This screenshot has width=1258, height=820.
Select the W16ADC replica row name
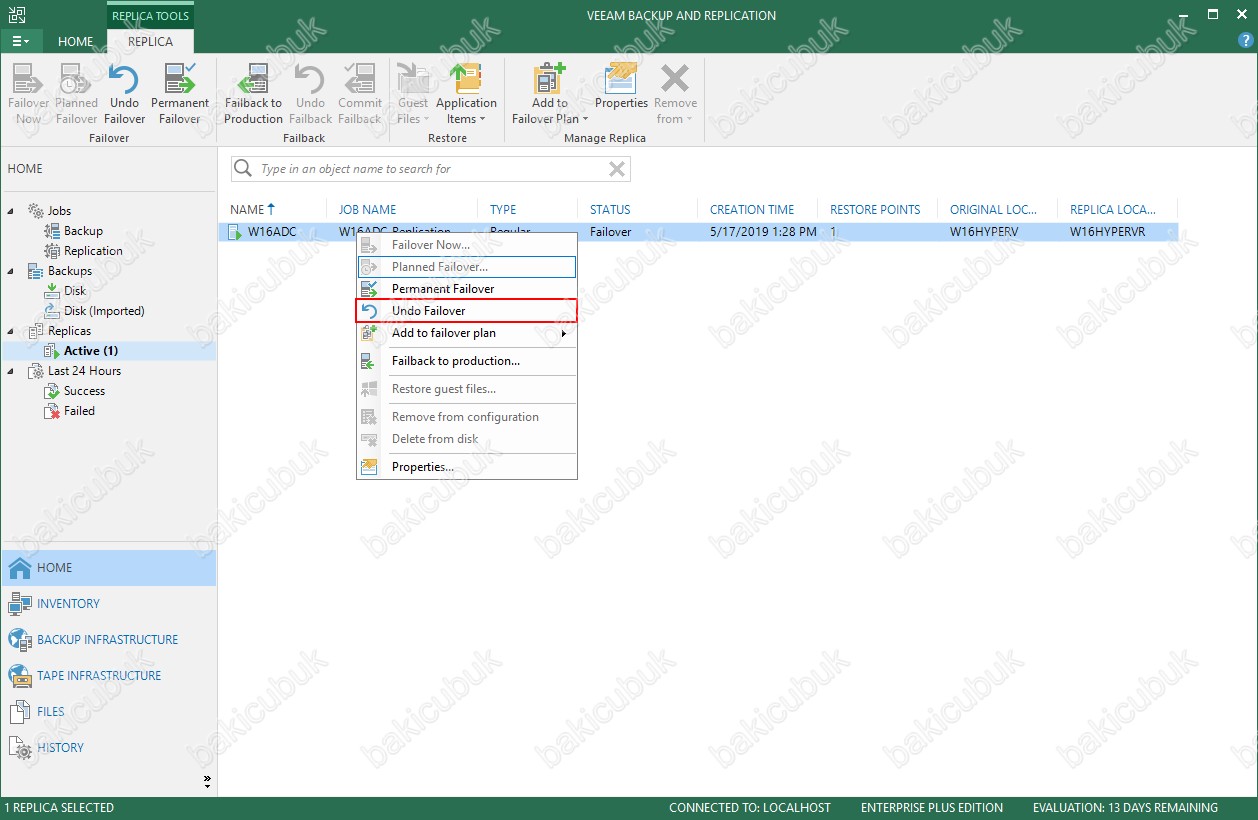point(272,232)
